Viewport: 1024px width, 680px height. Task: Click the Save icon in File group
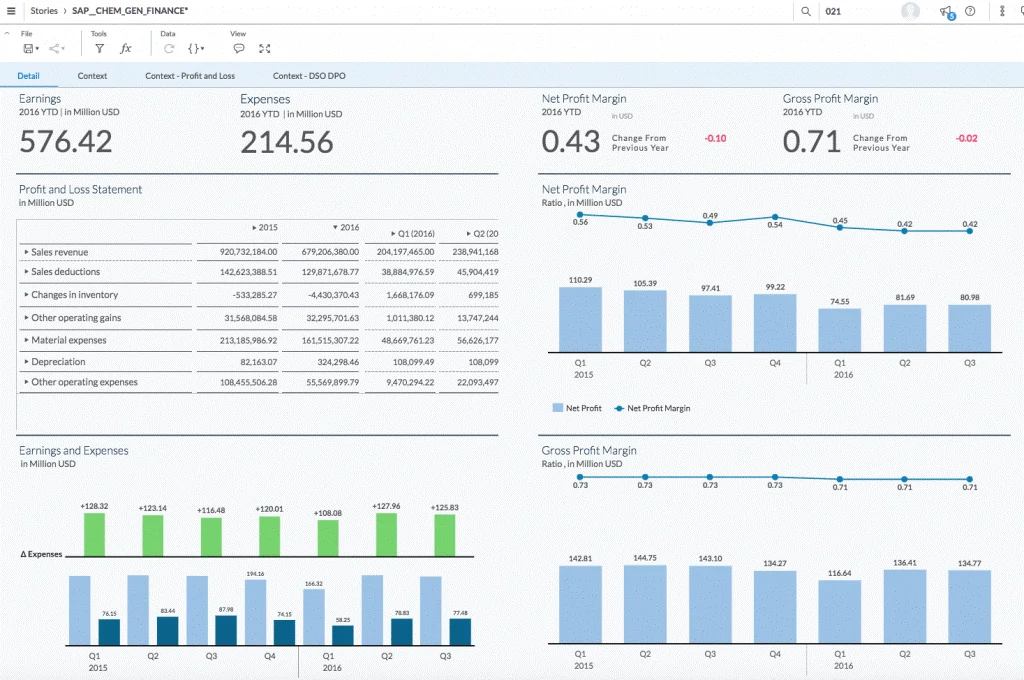28,48
